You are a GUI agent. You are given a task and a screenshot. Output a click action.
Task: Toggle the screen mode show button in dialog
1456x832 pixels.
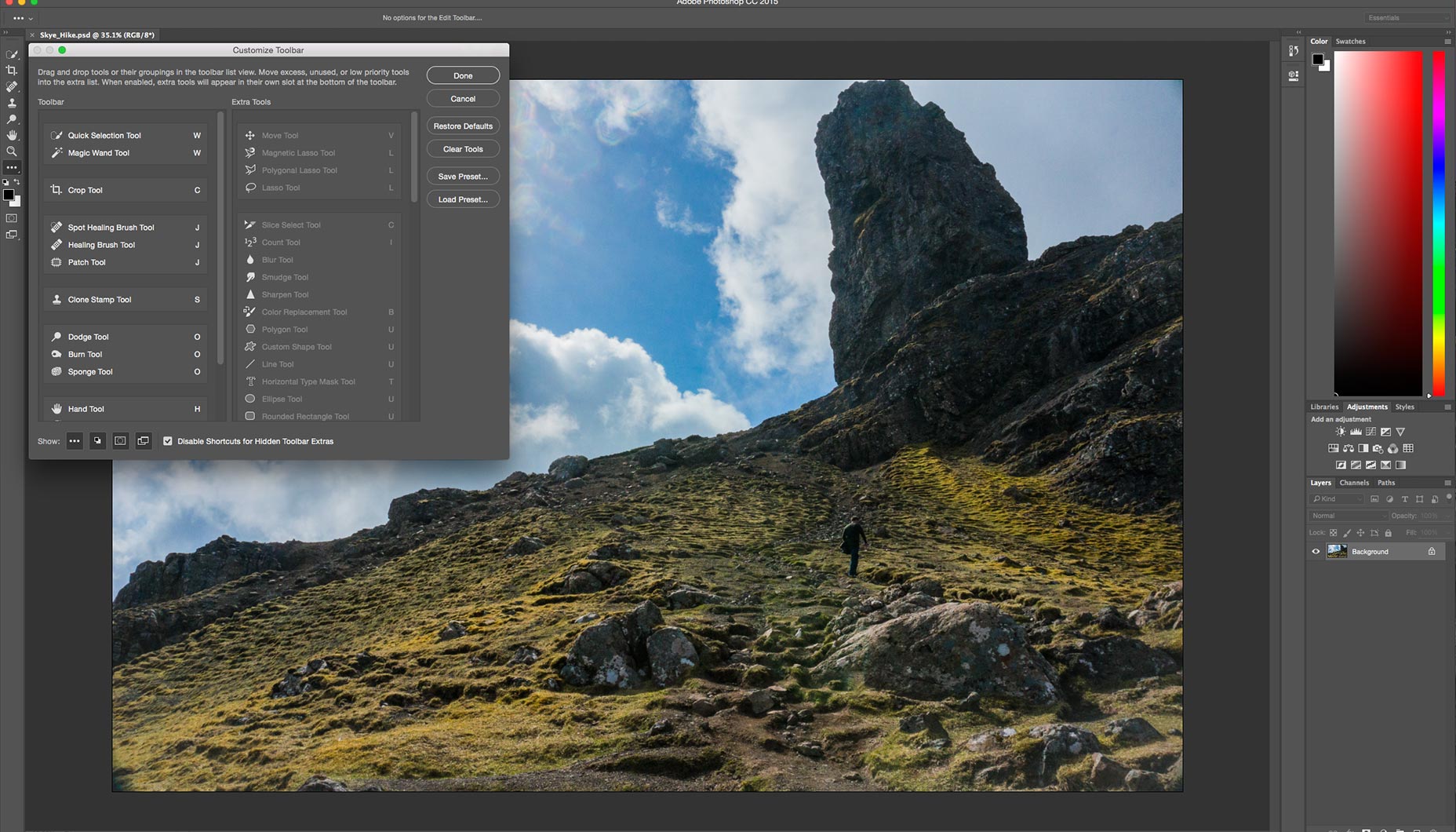(143, 441)
